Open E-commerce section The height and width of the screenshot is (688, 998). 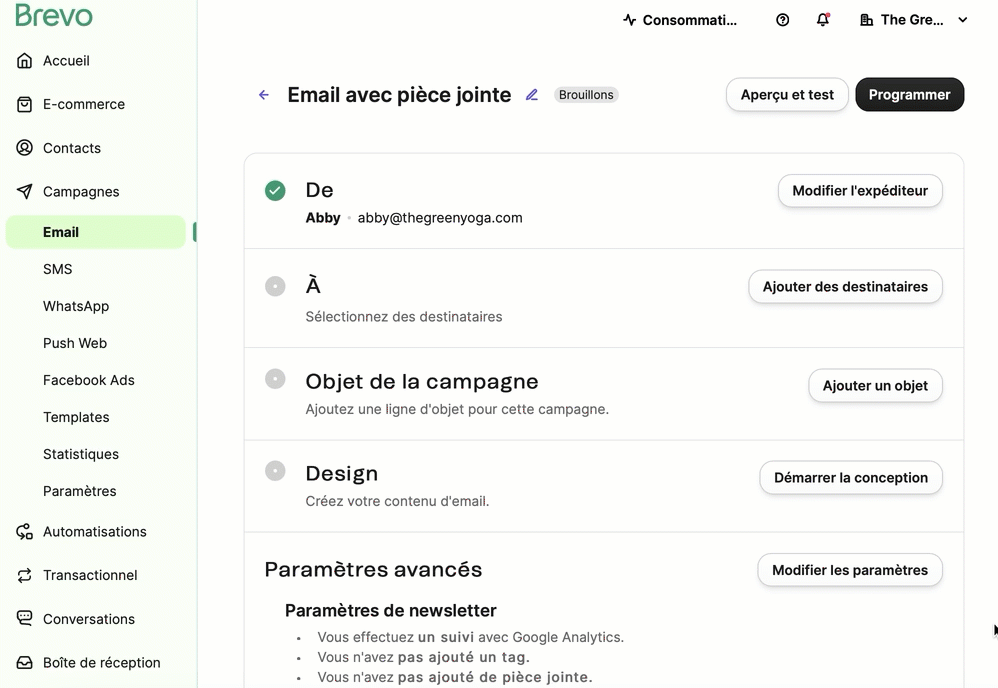[x=84, y=104]
